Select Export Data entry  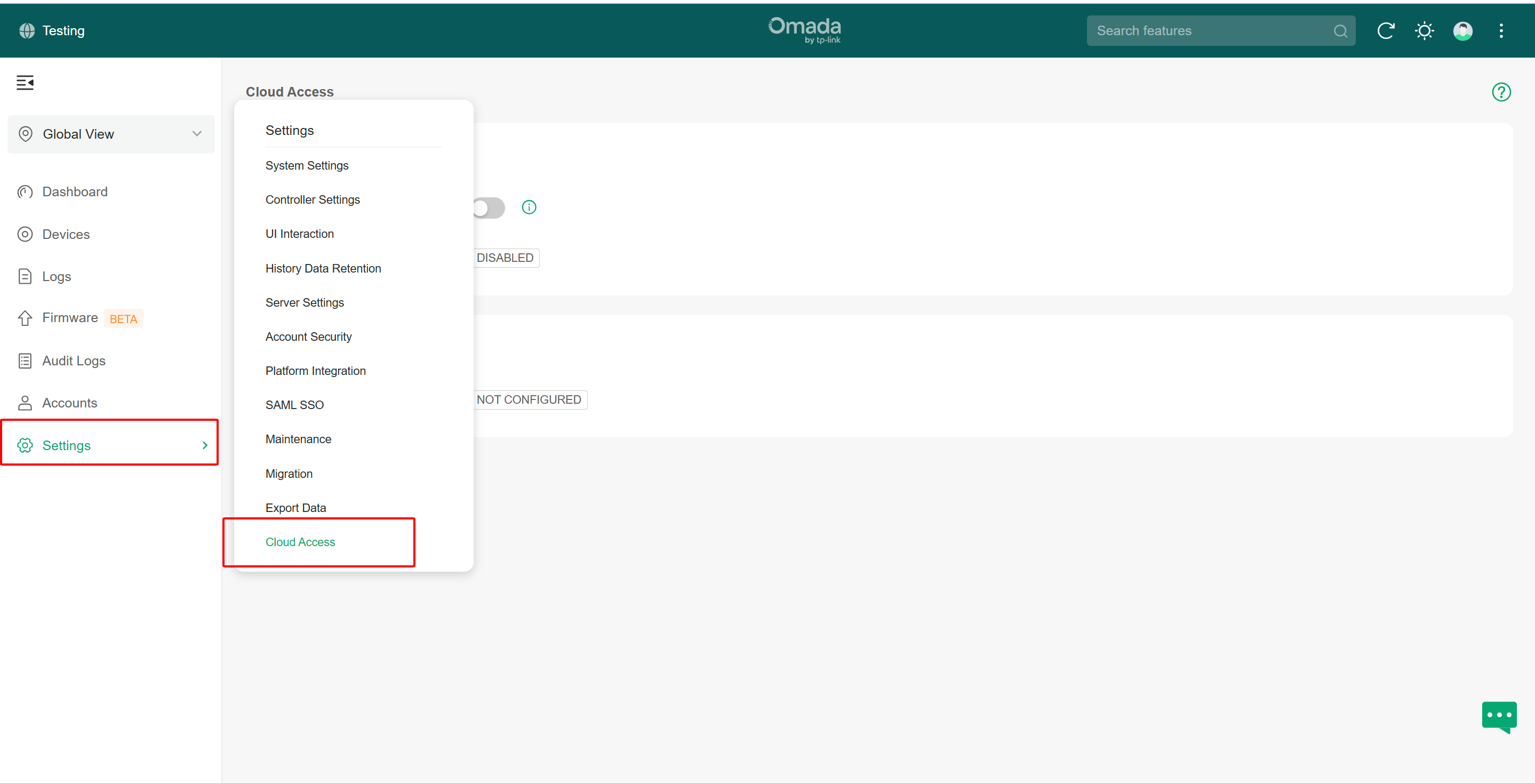point(295,508)
